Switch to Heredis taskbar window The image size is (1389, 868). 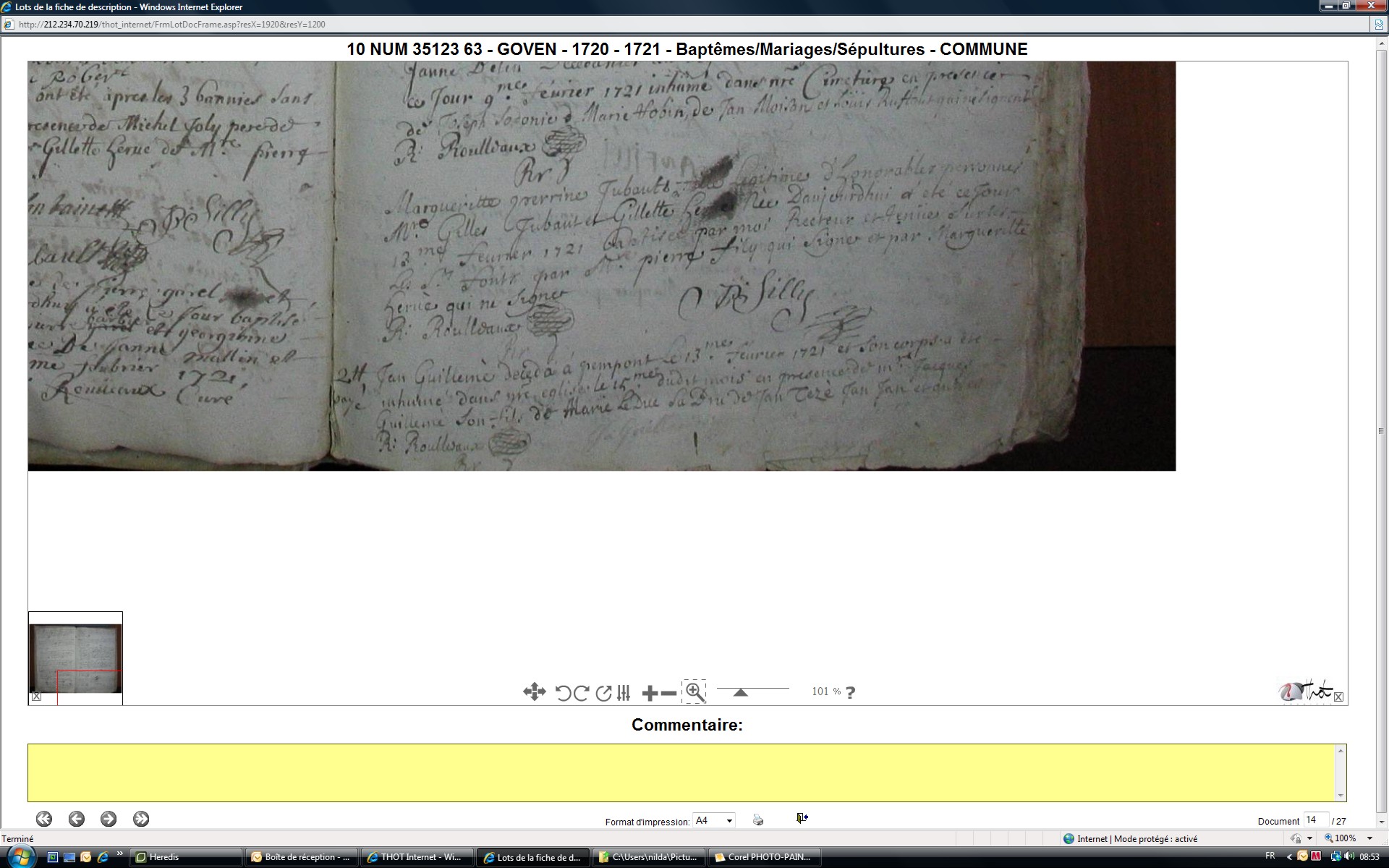click(186, 857)
